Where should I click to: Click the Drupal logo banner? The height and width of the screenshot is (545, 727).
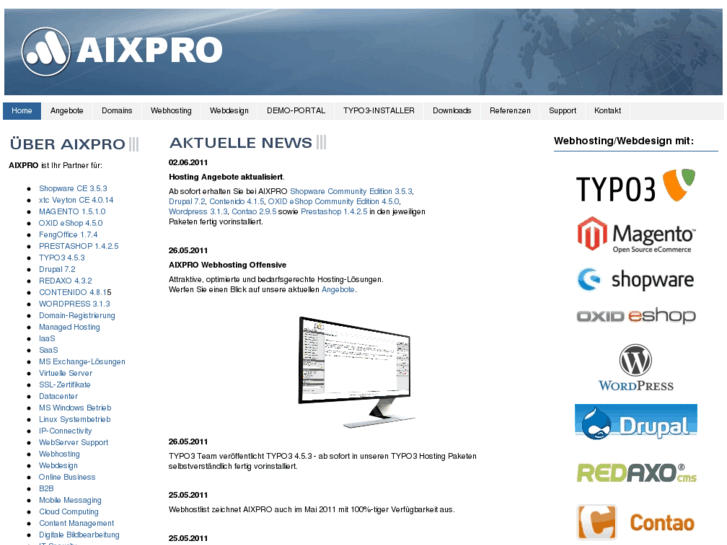click(x=636, y=422)
